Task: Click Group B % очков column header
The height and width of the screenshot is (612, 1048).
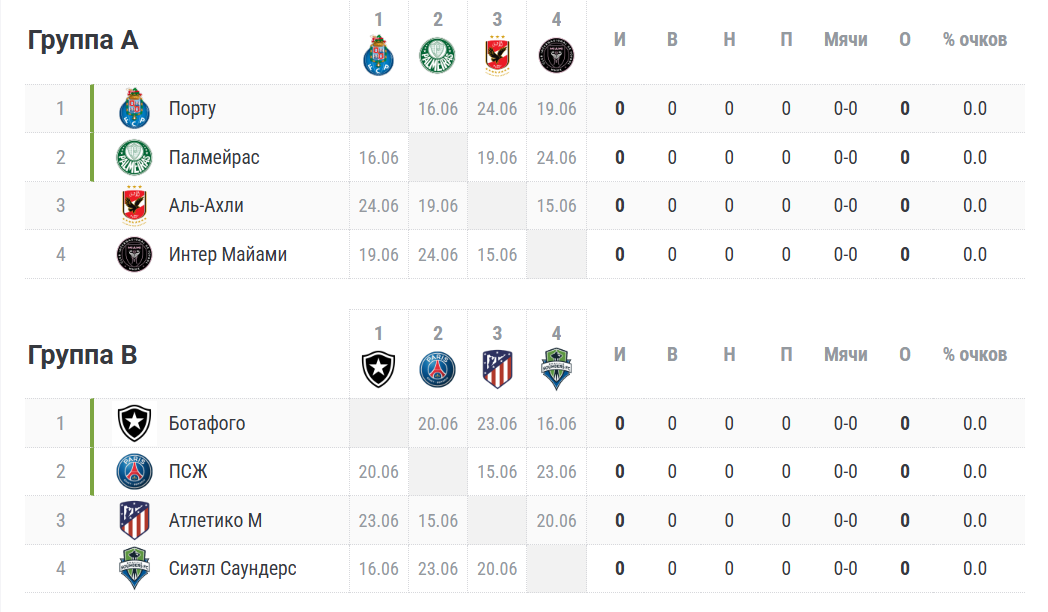Action: [x=974, y=355]
